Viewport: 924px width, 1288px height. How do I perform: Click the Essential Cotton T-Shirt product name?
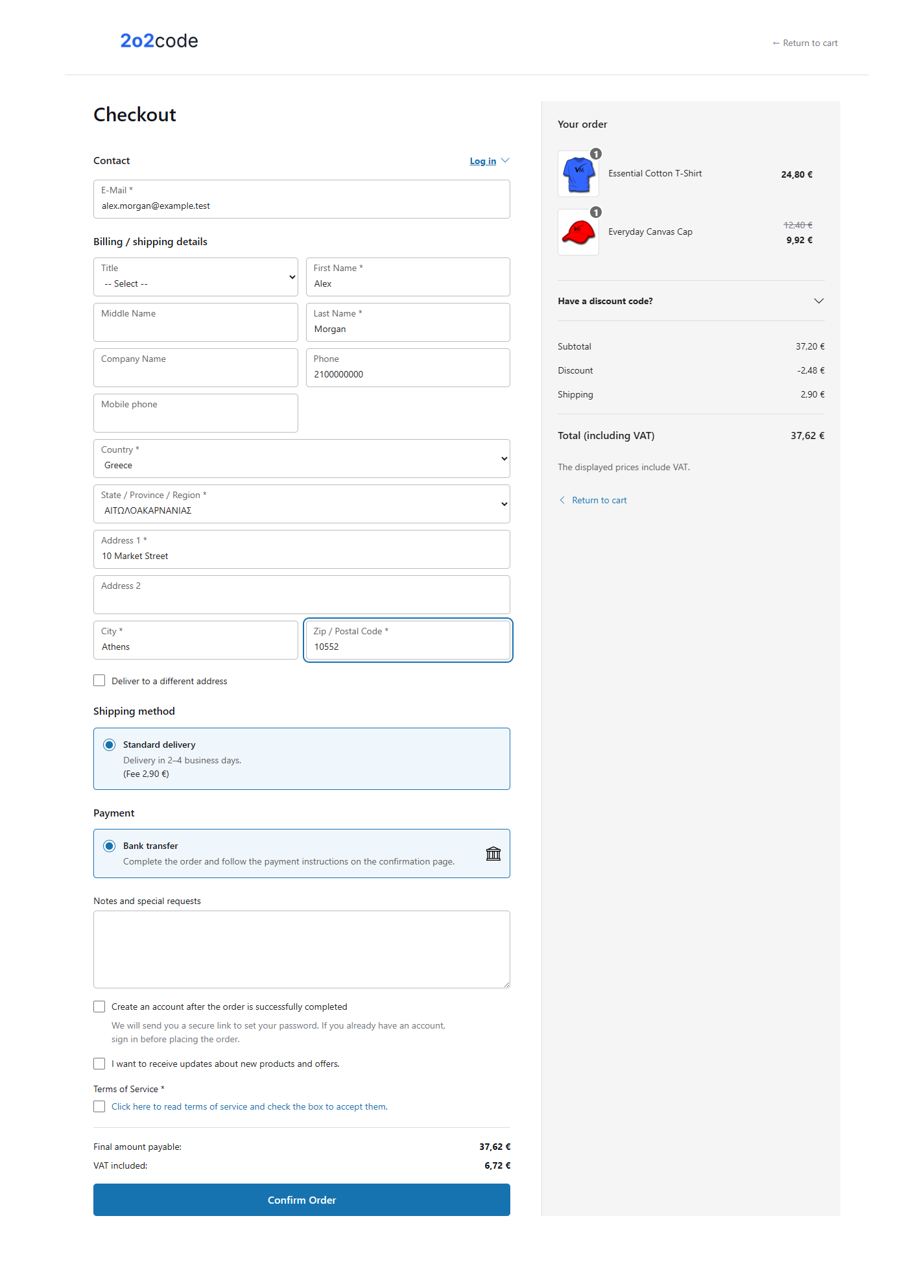pos(655,173)
